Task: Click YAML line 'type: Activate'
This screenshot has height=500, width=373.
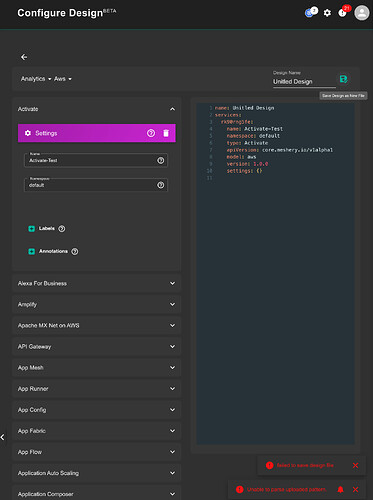Action: [x=247, y=143]
